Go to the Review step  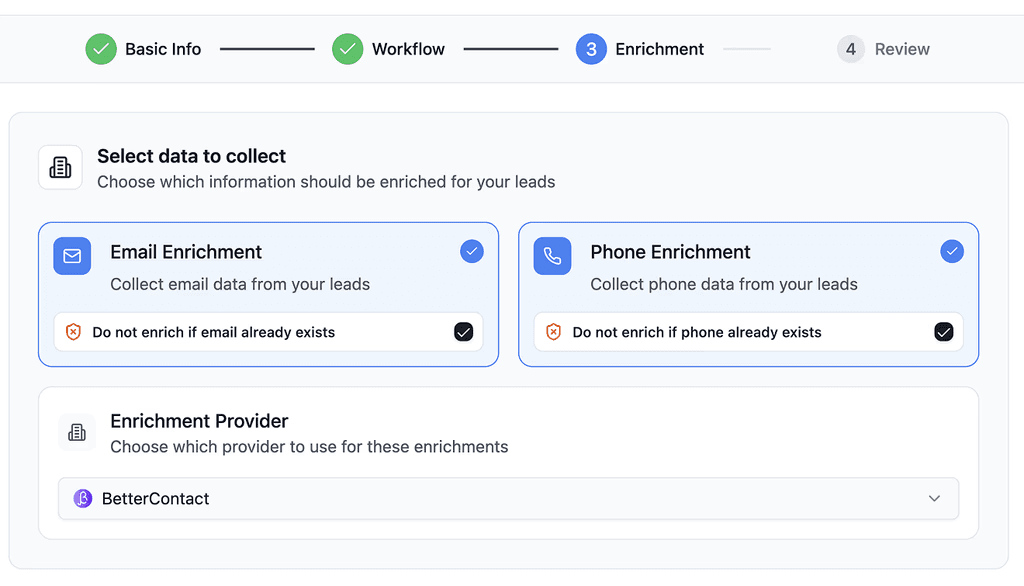pyautogui.click(x=883, y=48)
